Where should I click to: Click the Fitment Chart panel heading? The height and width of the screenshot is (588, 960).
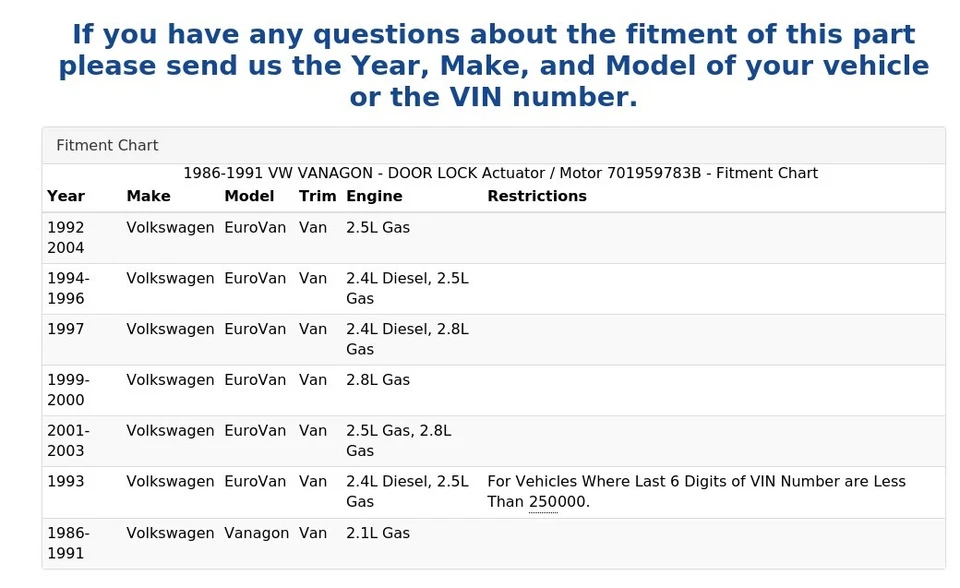tap(107, 145)
